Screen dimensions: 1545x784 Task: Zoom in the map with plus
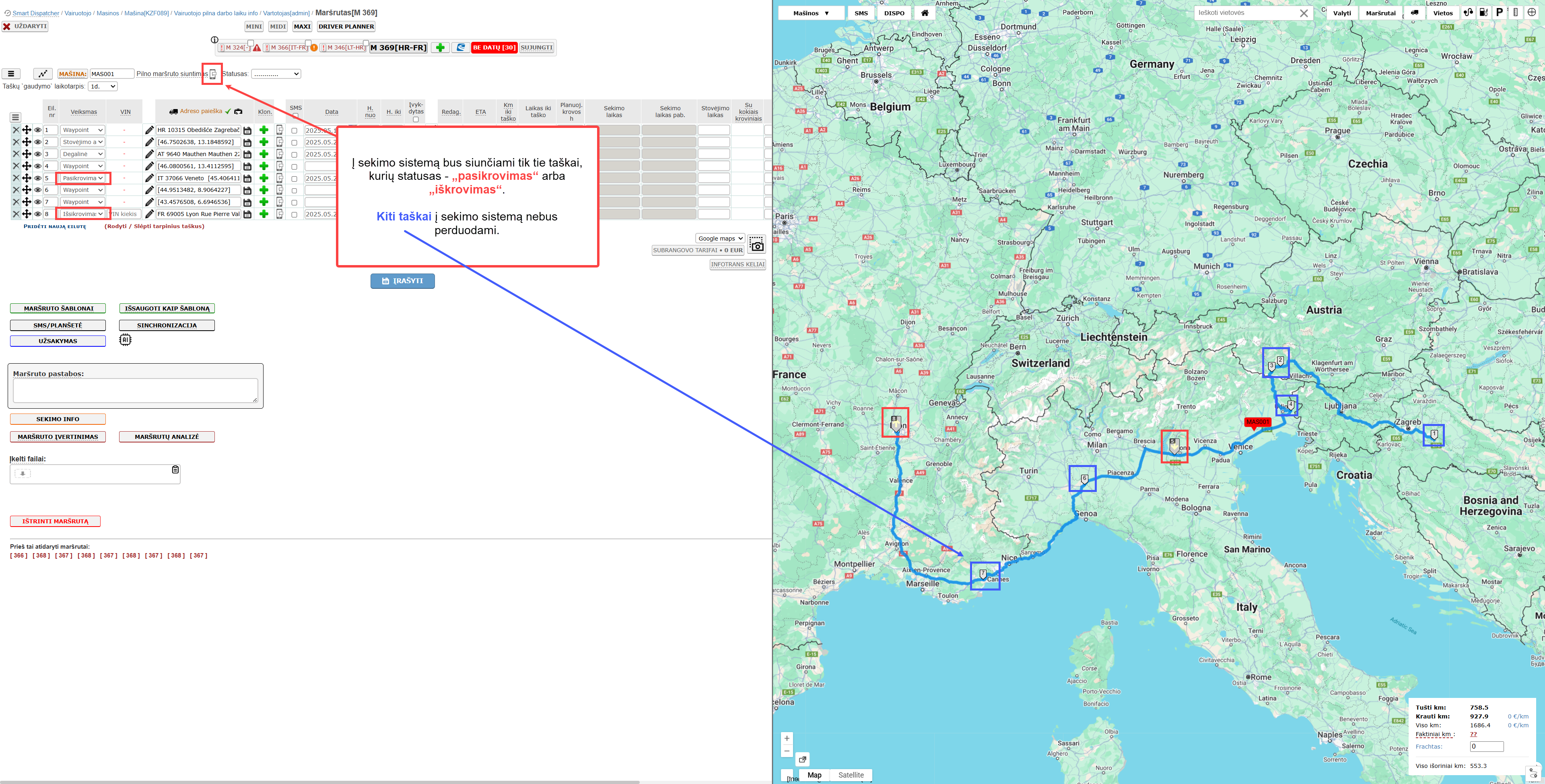coord(787,739)
